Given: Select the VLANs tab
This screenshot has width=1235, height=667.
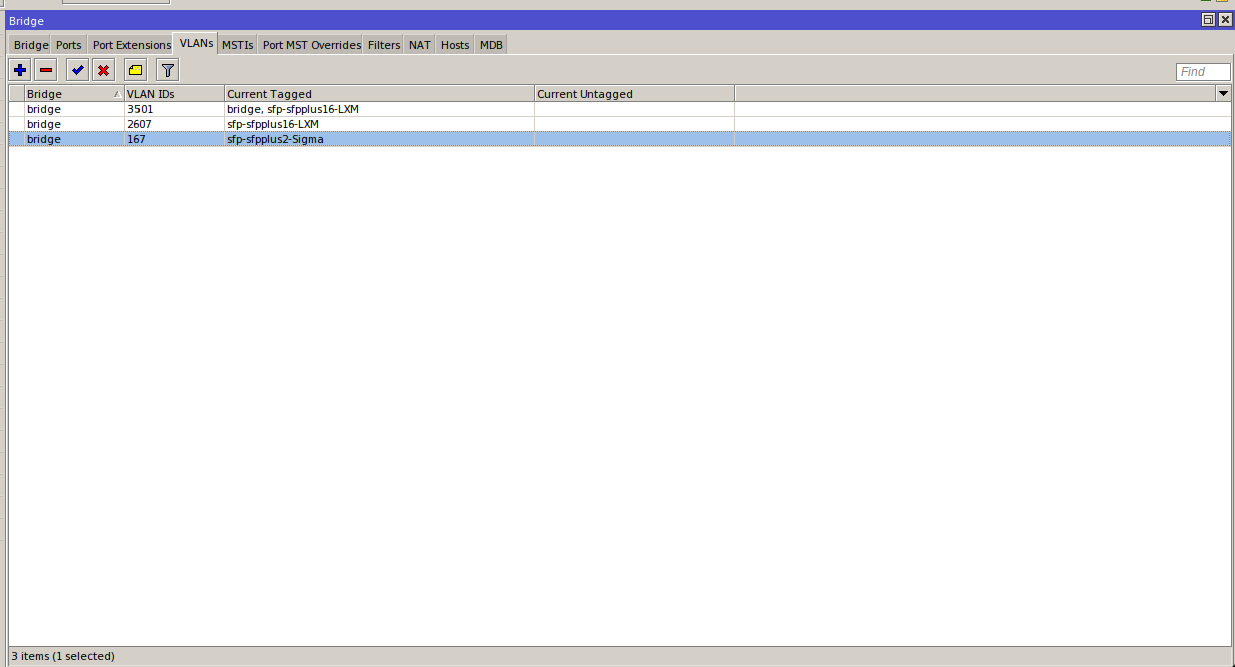Looking at the screenshot, I should point(196,44).
